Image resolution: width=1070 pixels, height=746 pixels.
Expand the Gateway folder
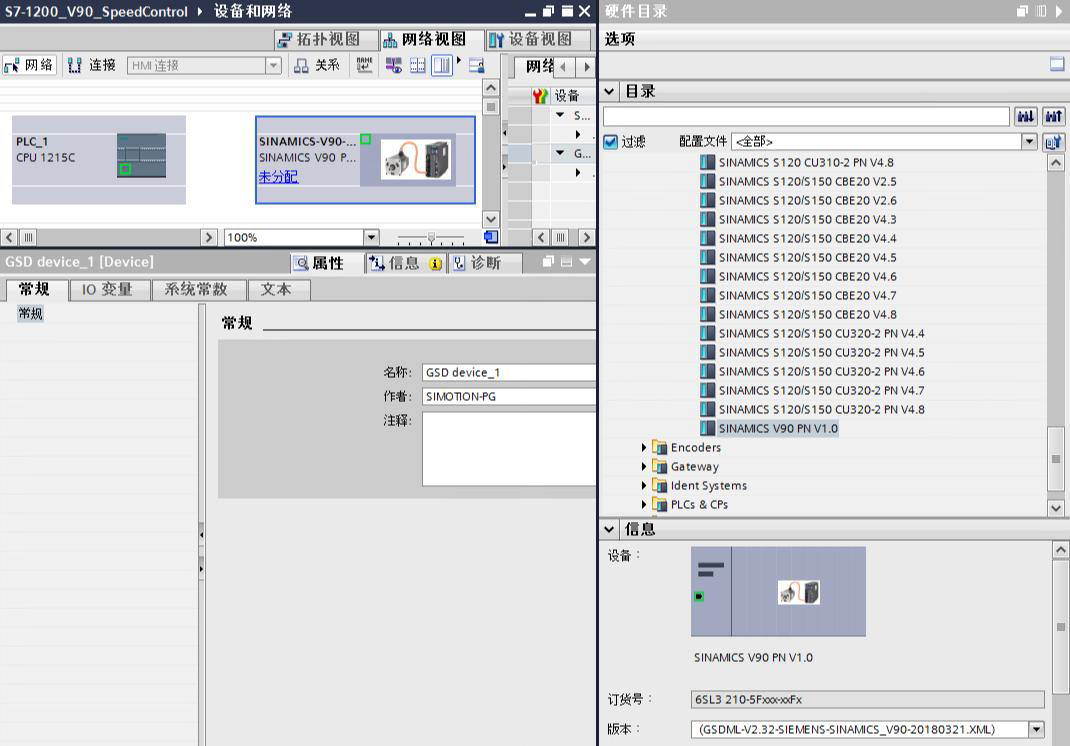[644, 467]
